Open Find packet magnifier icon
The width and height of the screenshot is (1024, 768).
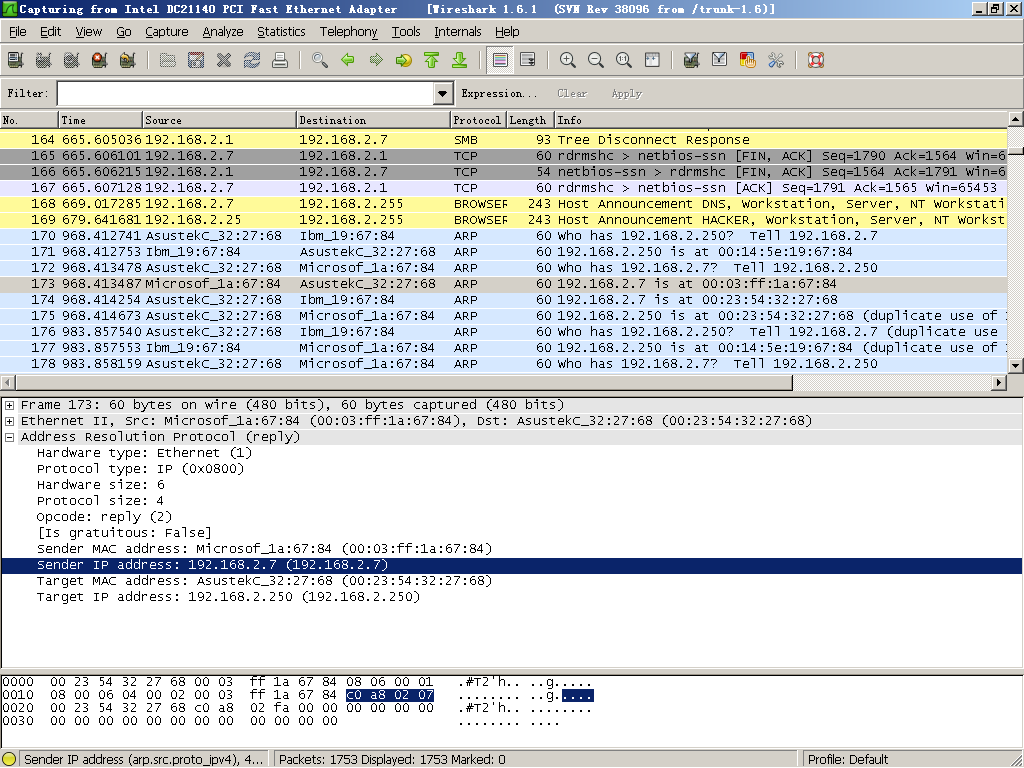pyautogui.click(x=320, y=61)
